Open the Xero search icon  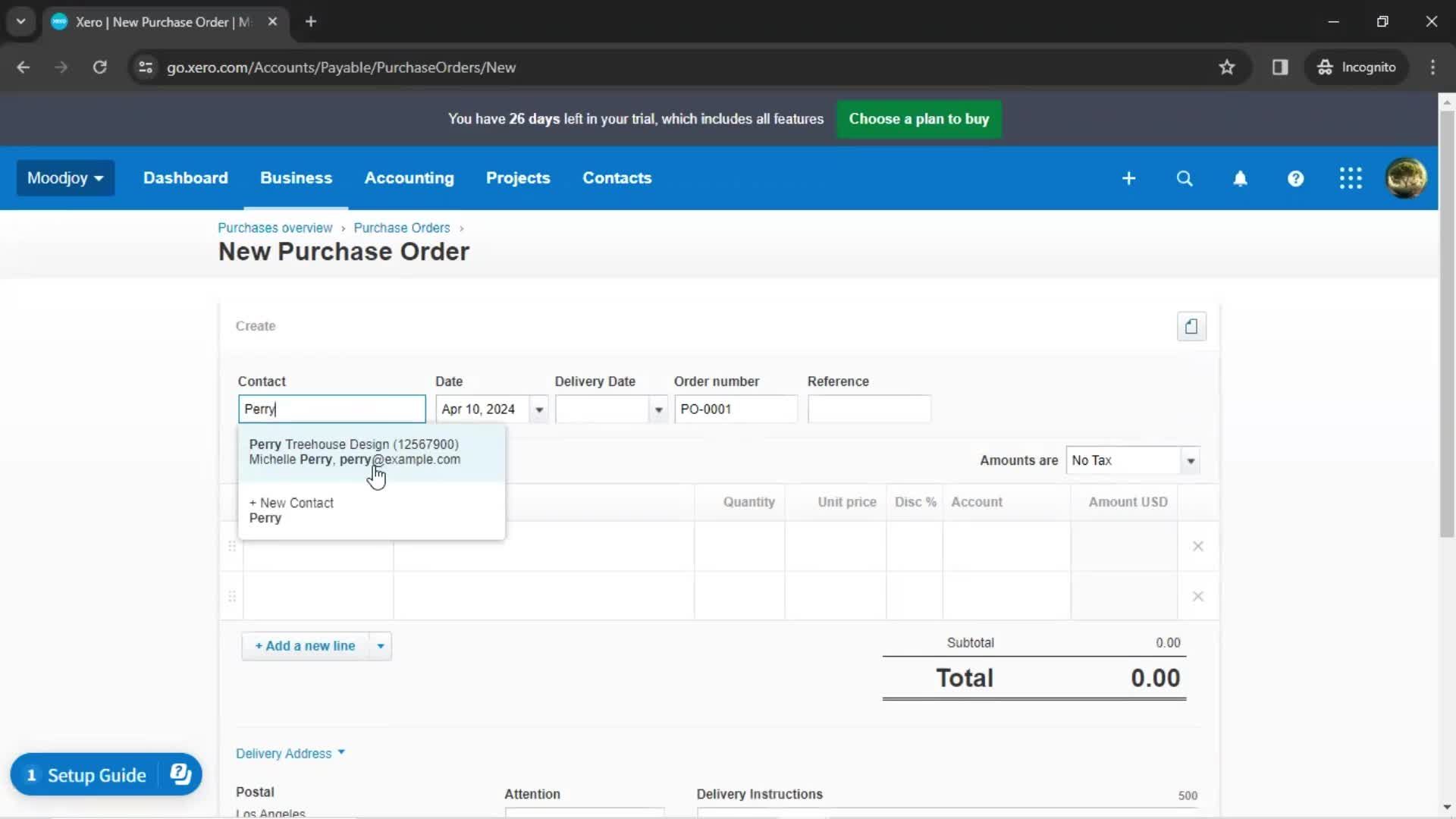point(1185,178)
